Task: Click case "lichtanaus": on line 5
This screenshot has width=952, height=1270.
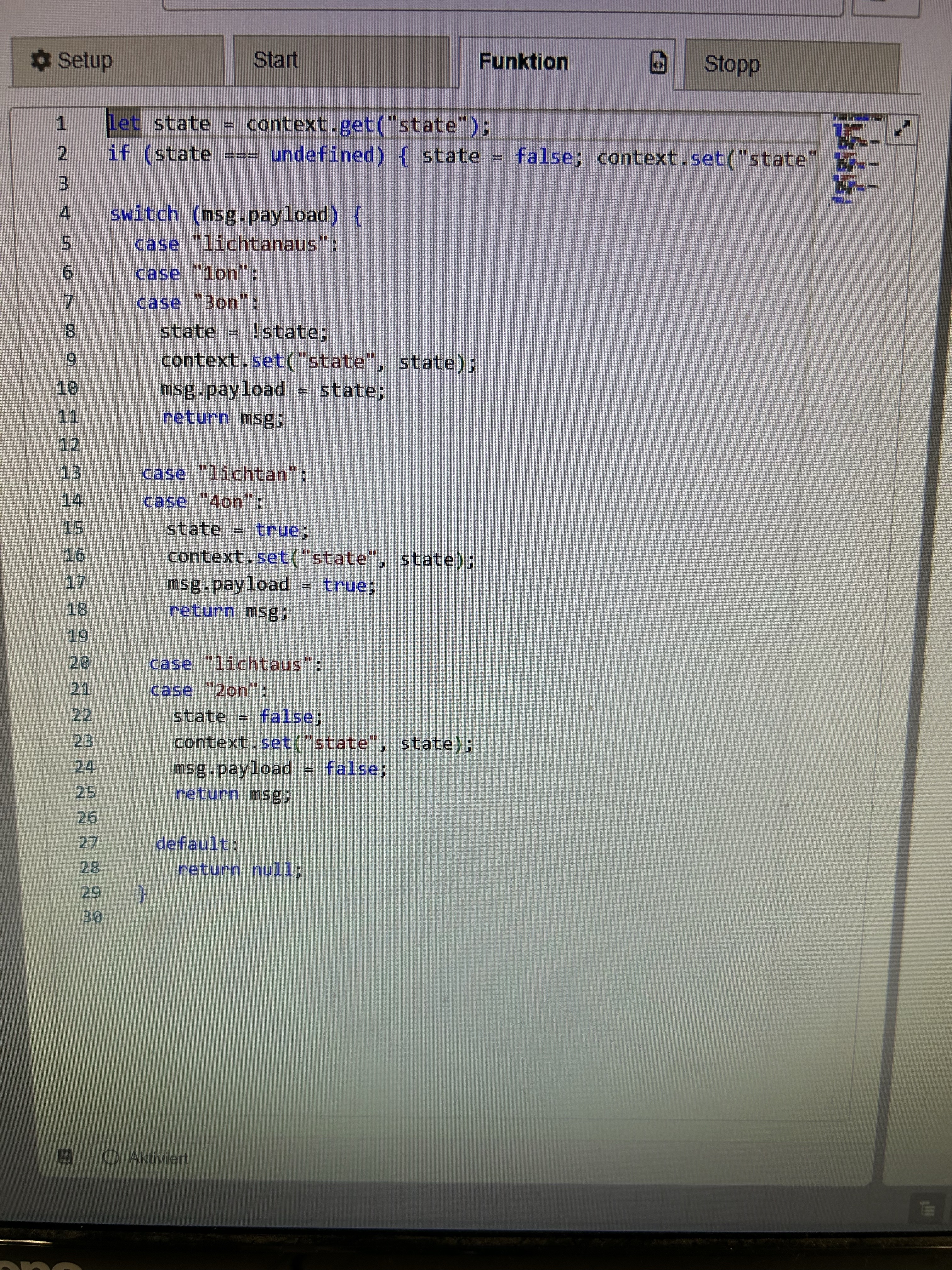Action: [236, 244]
